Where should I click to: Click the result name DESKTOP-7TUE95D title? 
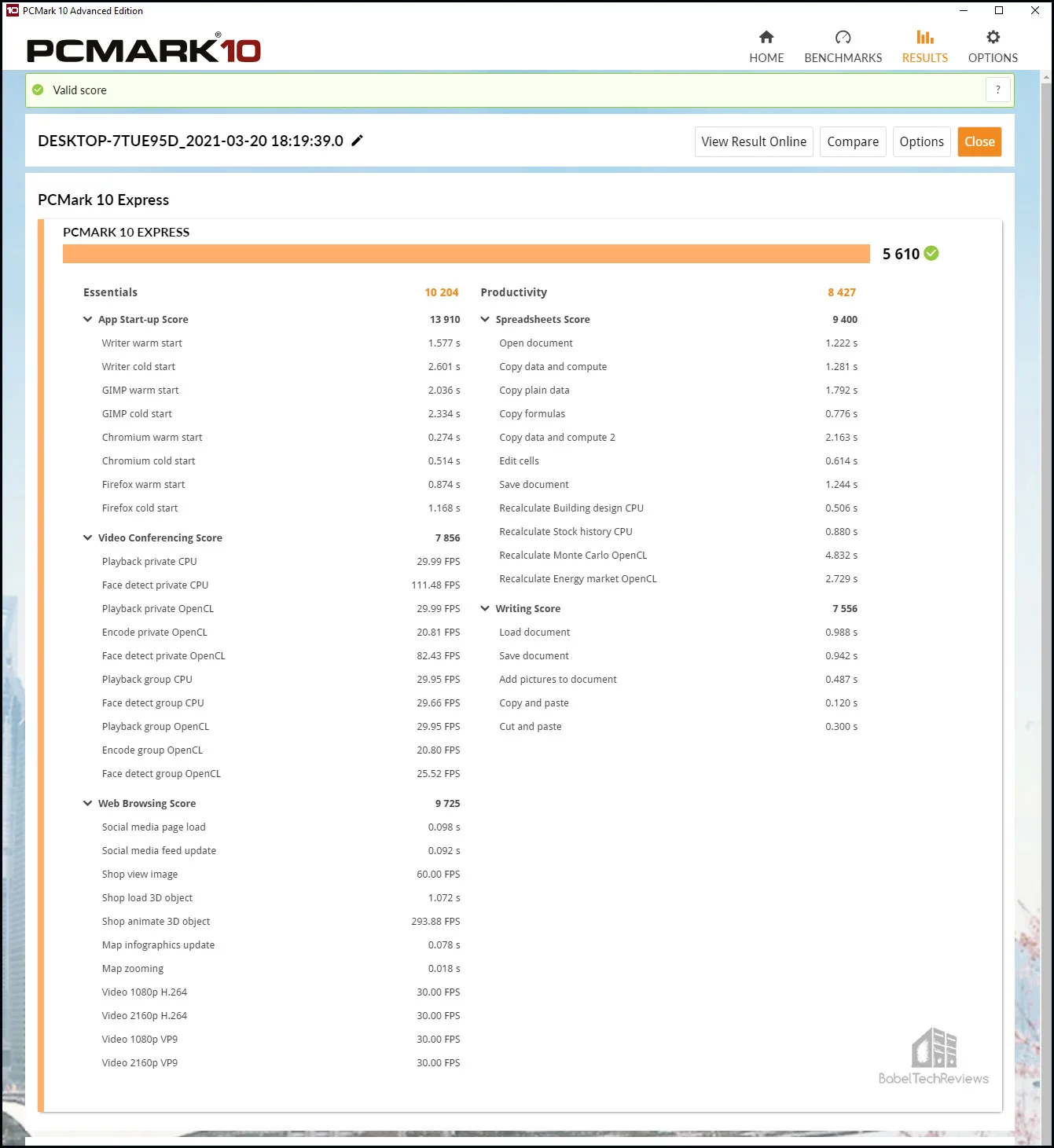coord(190,141)
